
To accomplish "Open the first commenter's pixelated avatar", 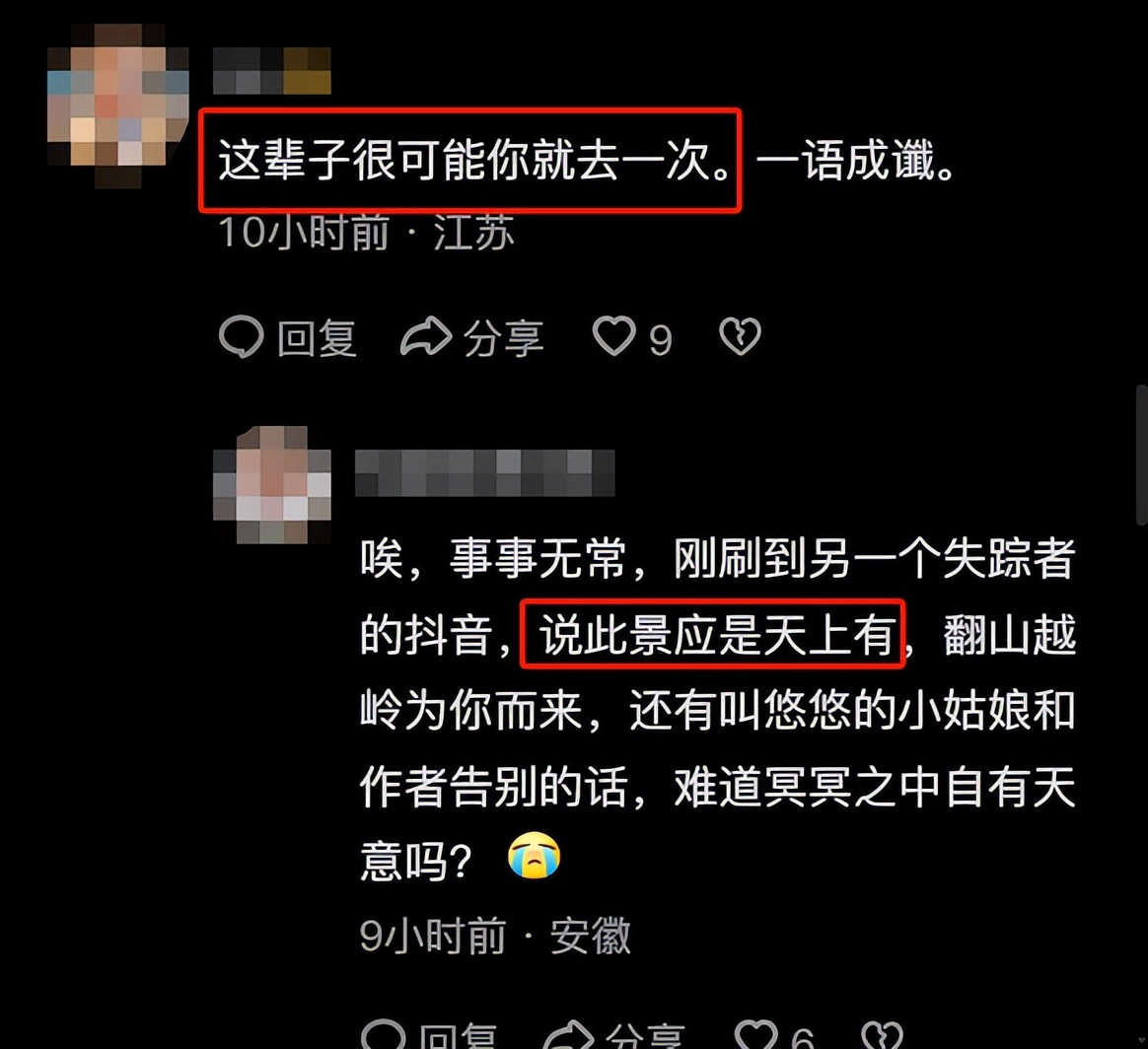I will coord(117,105).
